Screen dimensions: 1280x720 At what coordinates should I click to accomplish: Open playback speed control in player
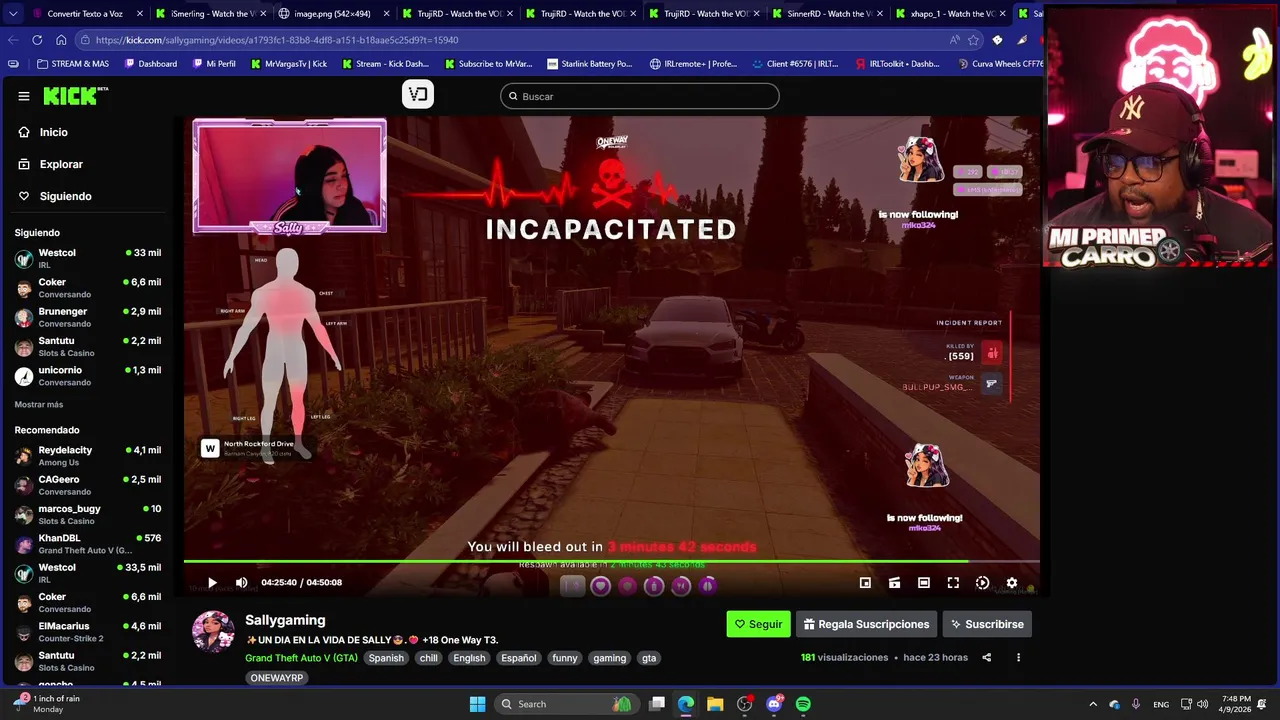coord(982,583)
